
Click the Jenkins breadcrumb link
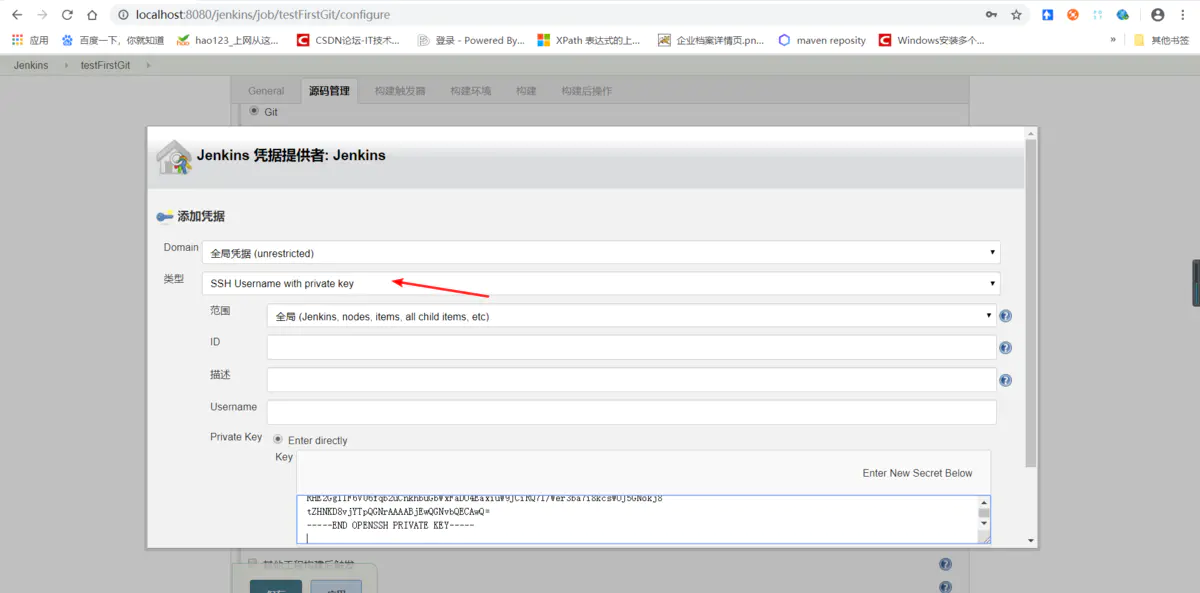click(31, 65)
